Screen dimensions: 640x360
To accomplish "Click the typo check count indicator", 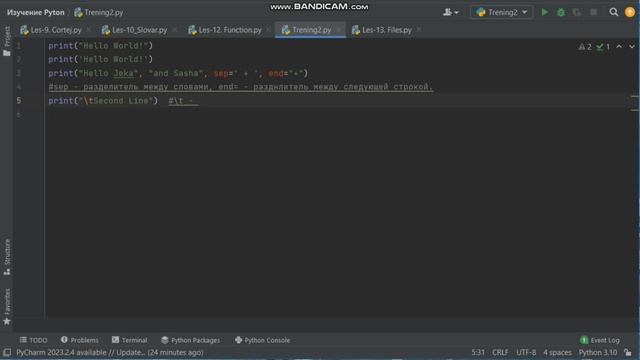I will [603, 47].
